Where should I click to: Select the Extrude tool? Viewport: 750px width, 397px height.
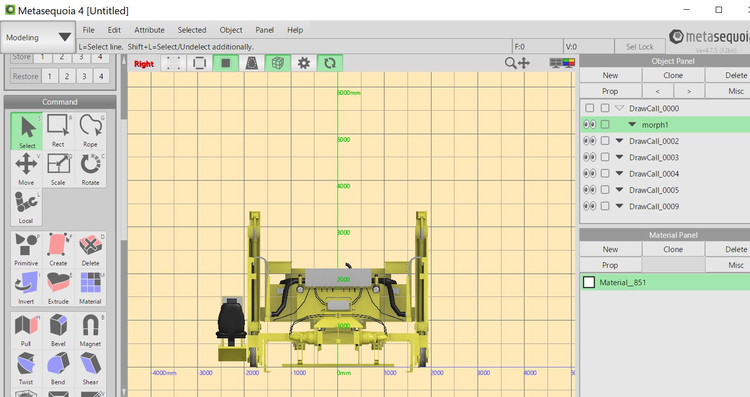coord(58,287)
